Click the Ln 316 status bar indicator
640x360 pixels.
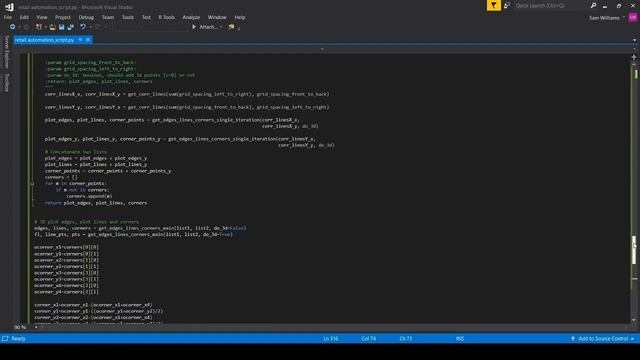(x=331, y=338)
